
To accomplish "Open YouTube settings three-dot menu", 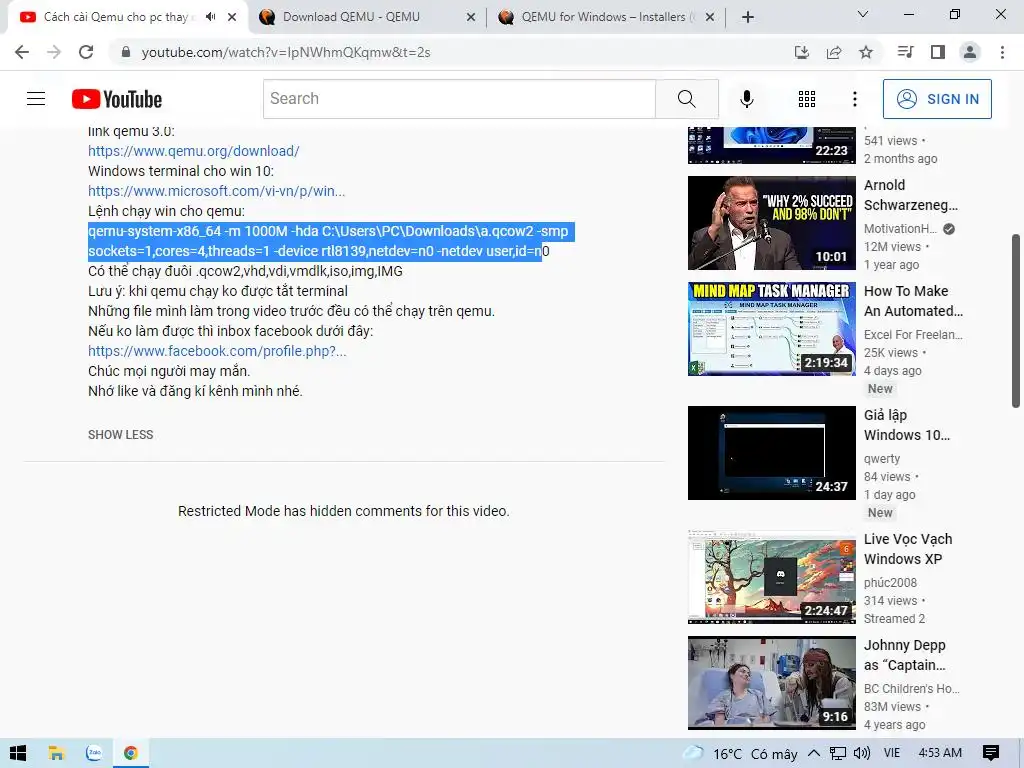I will point(855,99).
